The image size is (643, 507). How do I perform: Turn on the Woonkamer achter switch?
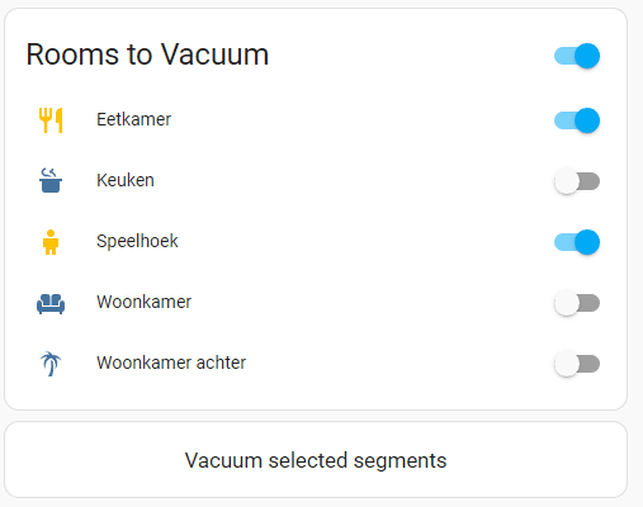577,363
